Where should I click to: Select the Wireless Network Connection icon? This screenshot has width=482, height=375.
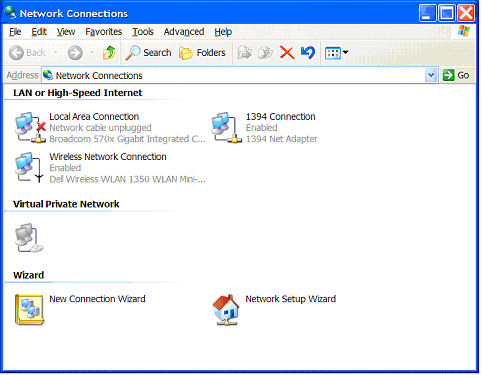pyautogui.click(x=29, y=168)
